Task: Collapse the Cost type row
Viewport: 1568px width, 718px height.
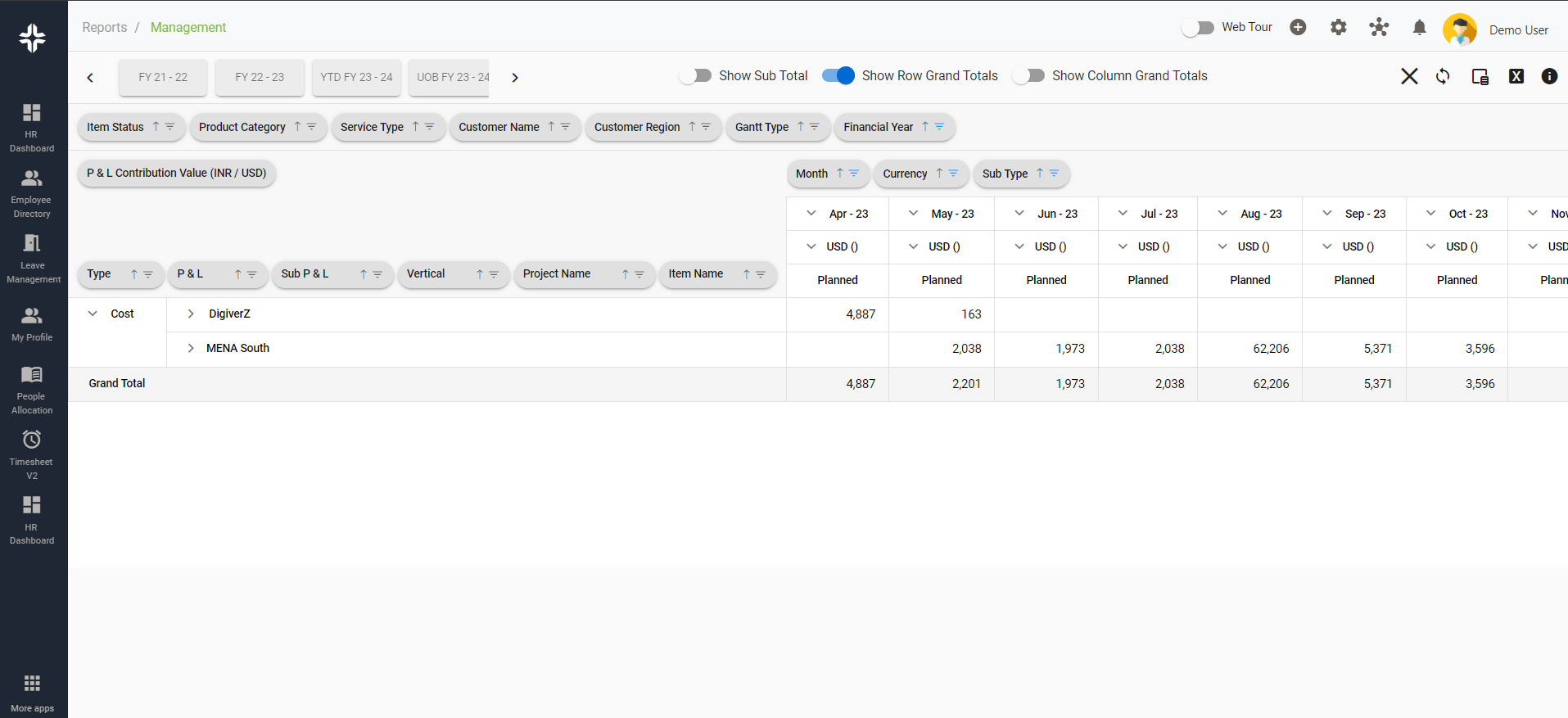Action: pos(93,314)
